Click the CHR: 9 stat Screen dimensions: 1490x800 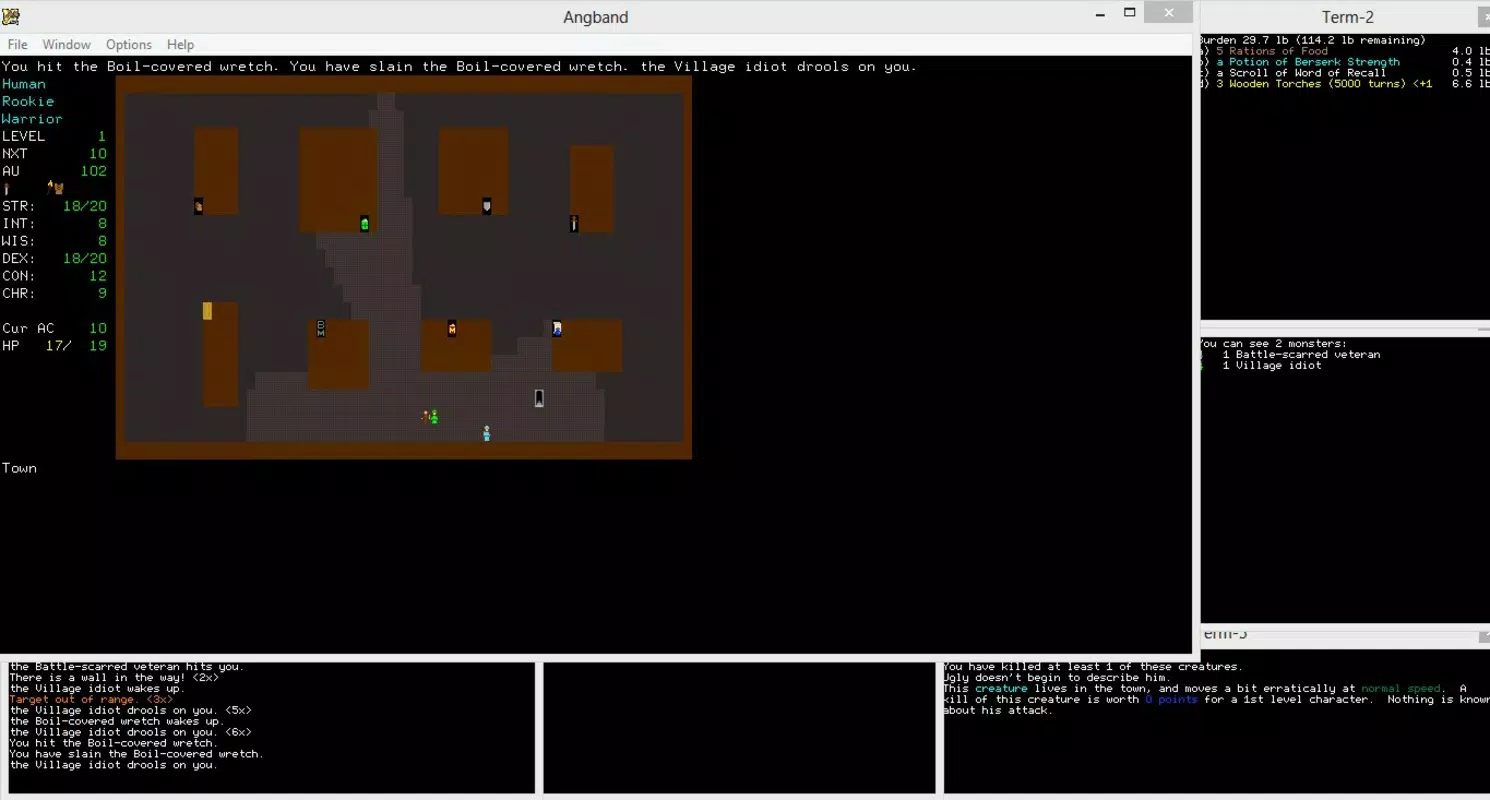tap(54, 293)
